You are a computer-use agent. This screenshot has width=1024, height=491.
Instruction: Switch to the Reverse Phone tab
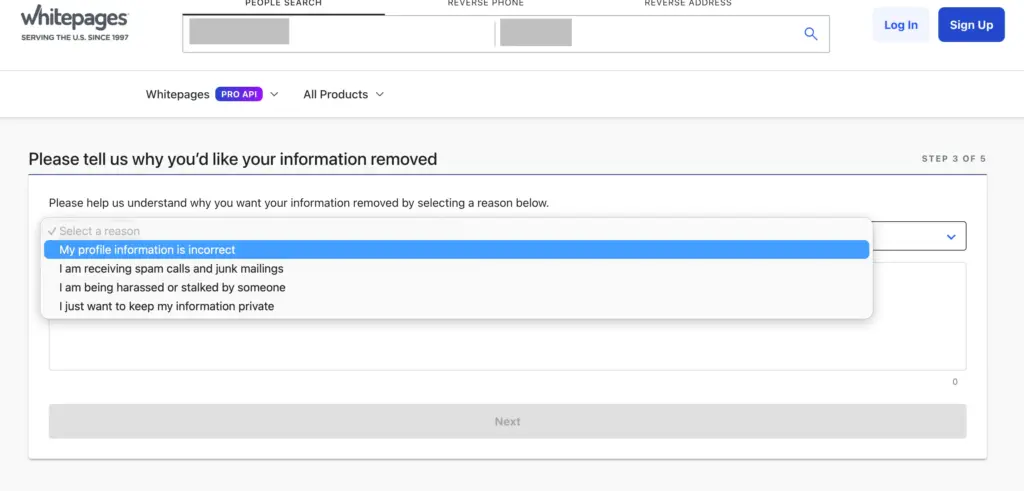485,4
